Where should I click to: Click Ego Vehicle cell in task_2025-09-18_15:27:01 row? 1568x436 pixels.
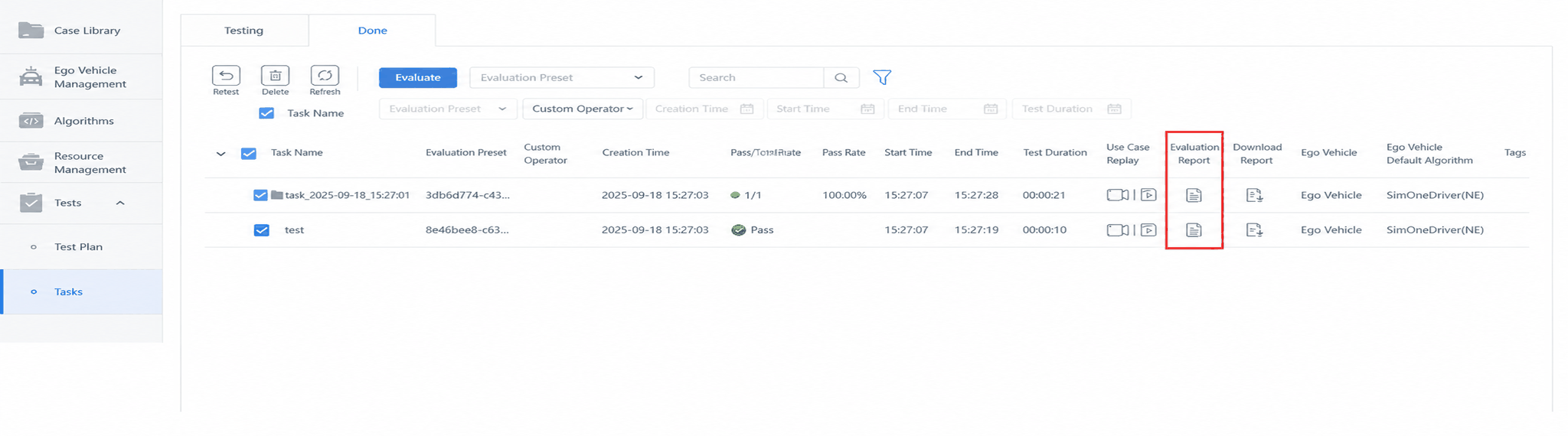click(1331, 195)
